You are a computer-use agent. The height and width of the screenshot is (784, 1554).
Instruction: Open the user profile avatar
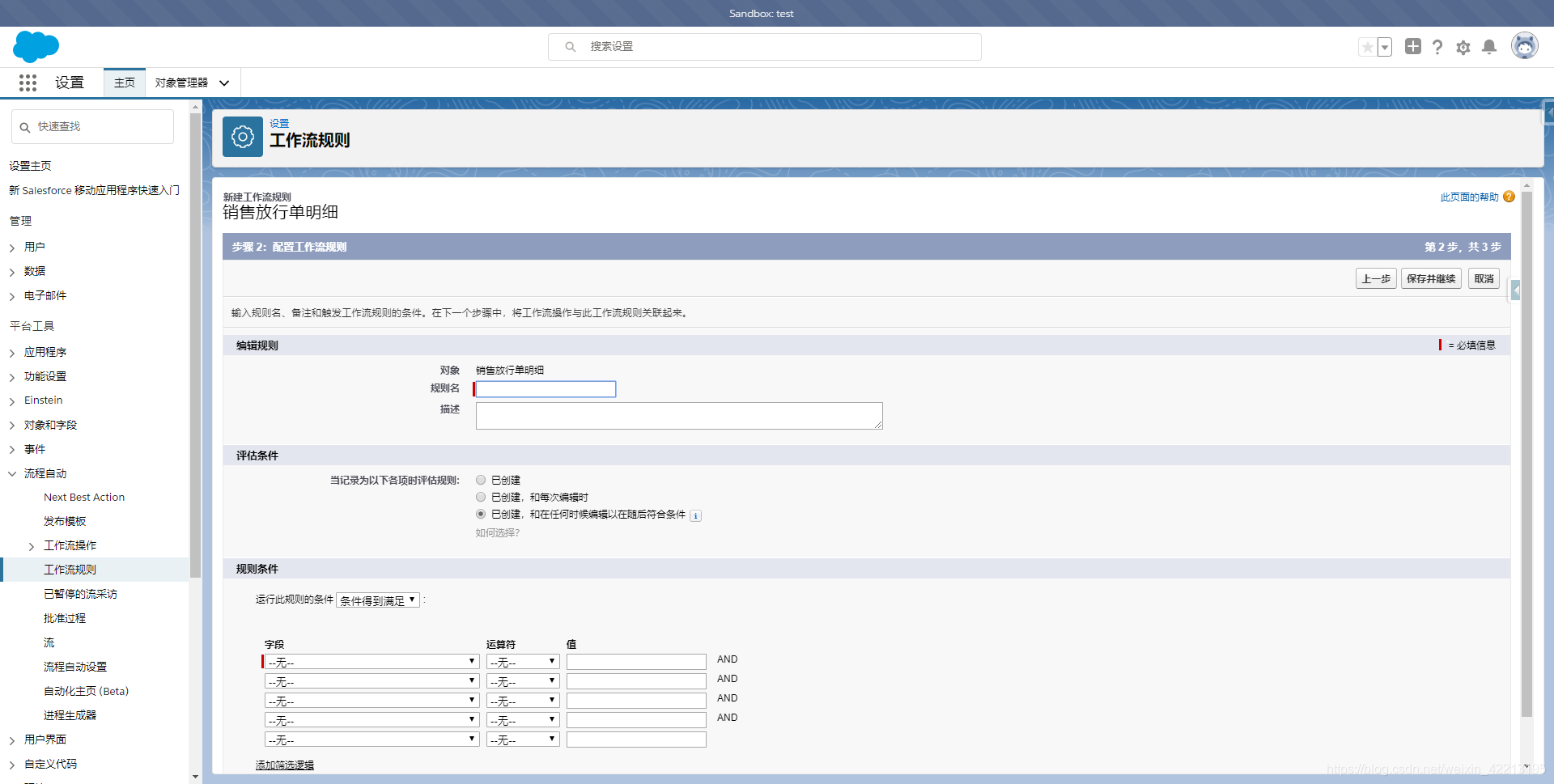coord(1525,46)
